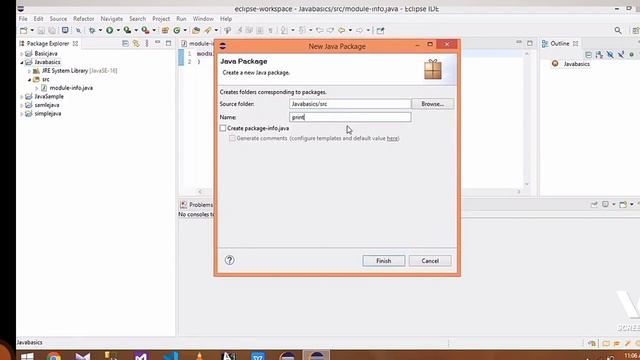640x360 pixels.
Task: Click the Open Type toolbar icon
Action: (x=196, y=30)
